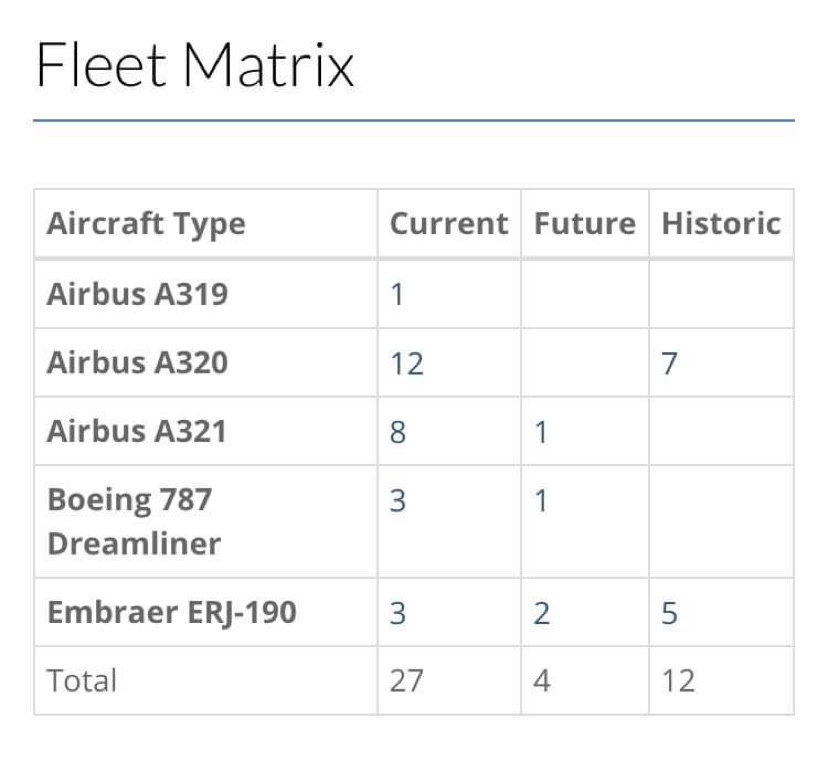
Task: Click the Boeing 787 Dreamliner future link
Action: tap(540, 500)
